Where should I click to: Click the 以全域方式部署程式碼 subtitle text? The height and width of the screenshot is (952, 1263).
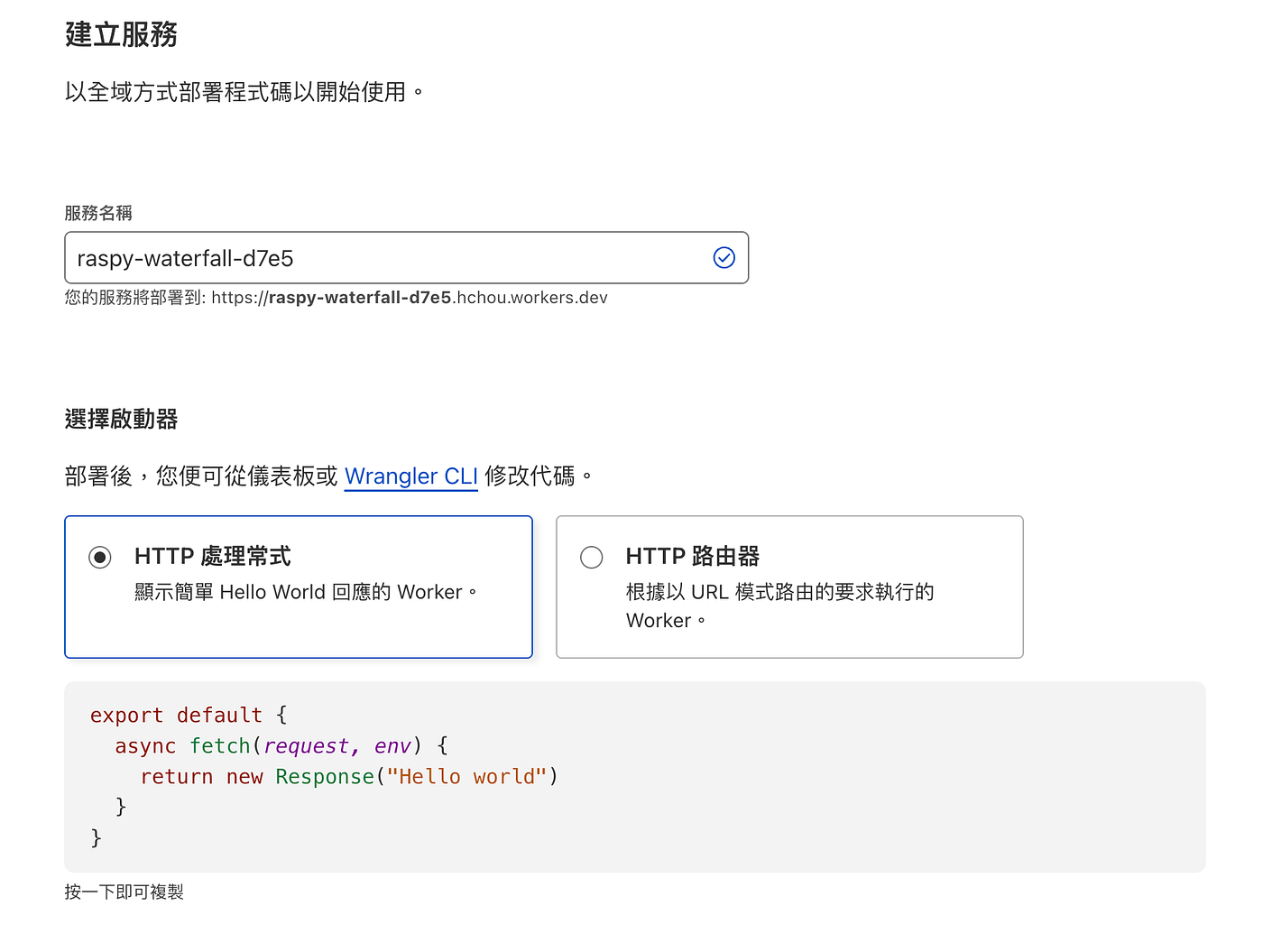[x=244, y=92]
